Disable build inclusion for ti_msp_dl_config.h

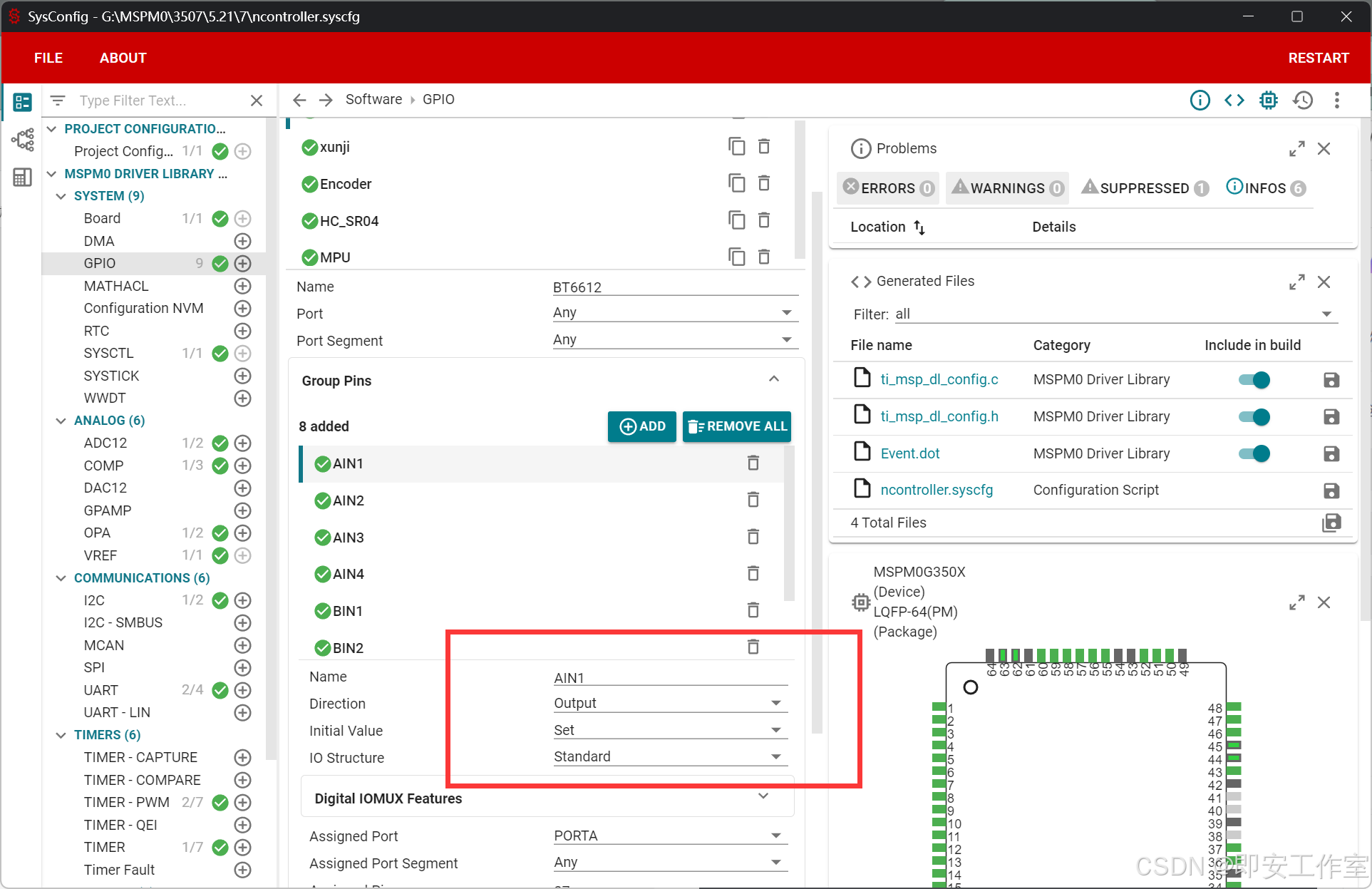tap(1254, 417)
